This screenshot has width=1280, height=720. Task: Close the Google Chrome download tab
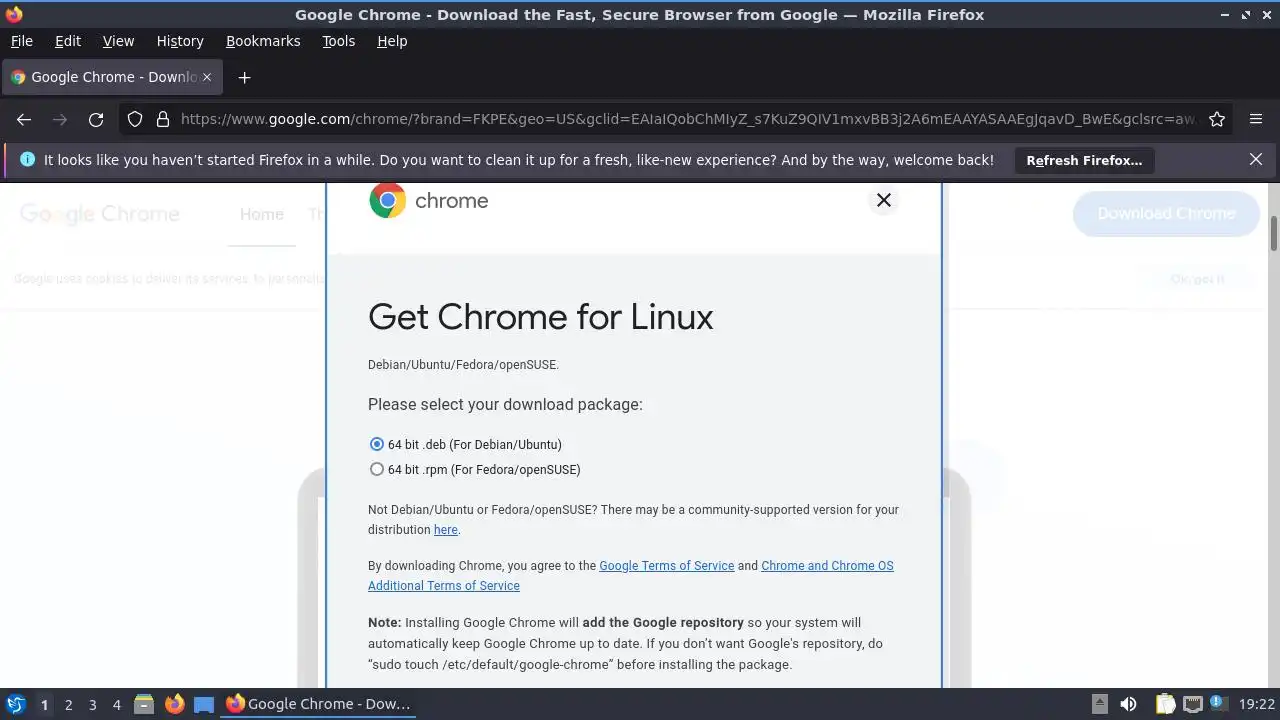208,77
